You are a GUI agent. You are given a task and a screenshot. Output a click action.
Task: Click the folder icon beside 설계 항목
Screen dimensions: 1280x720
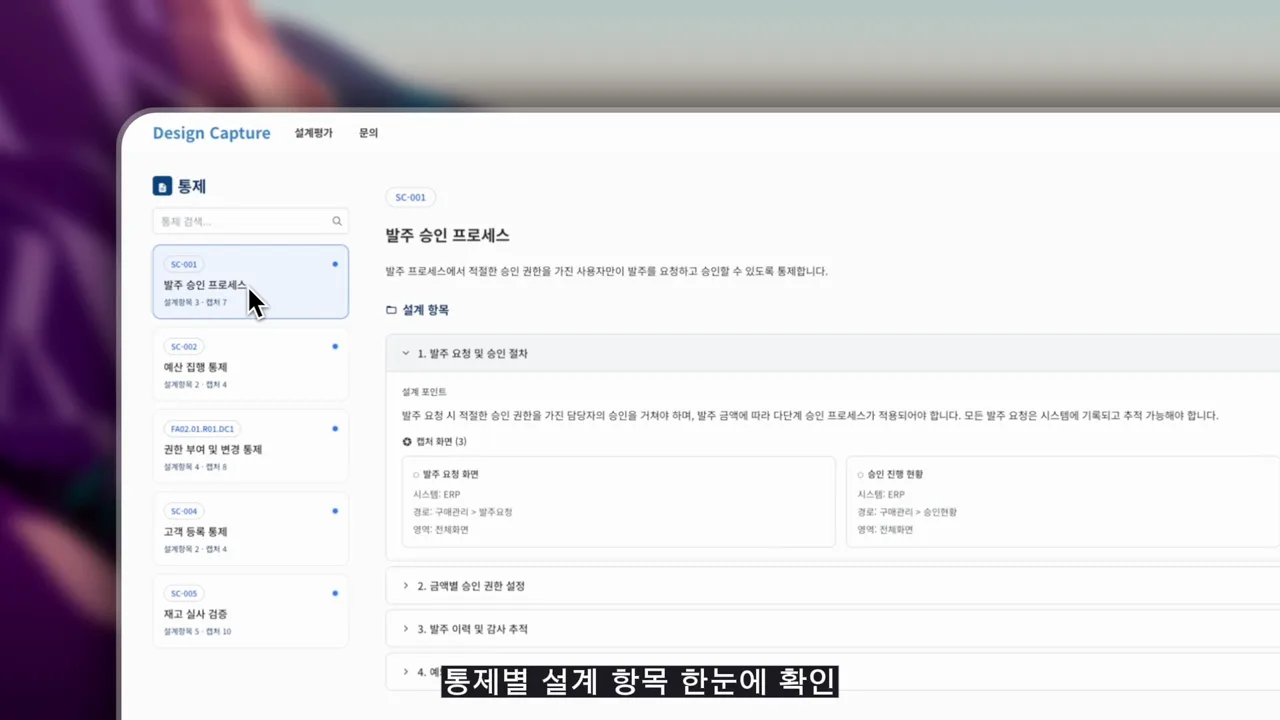(x=391, y=310)
